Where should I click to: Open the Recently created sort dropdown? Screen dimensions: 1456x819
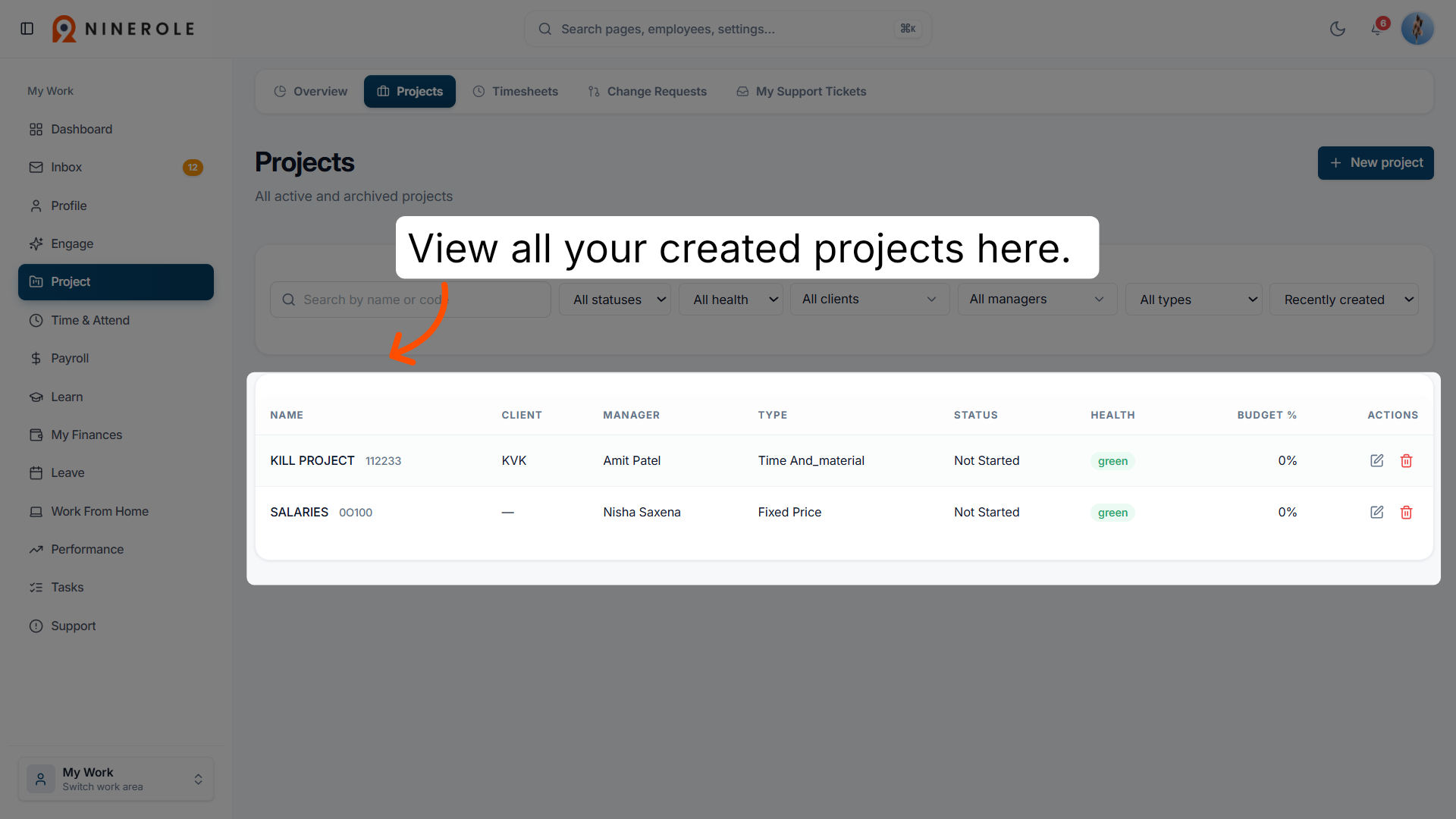(1344, 300)
